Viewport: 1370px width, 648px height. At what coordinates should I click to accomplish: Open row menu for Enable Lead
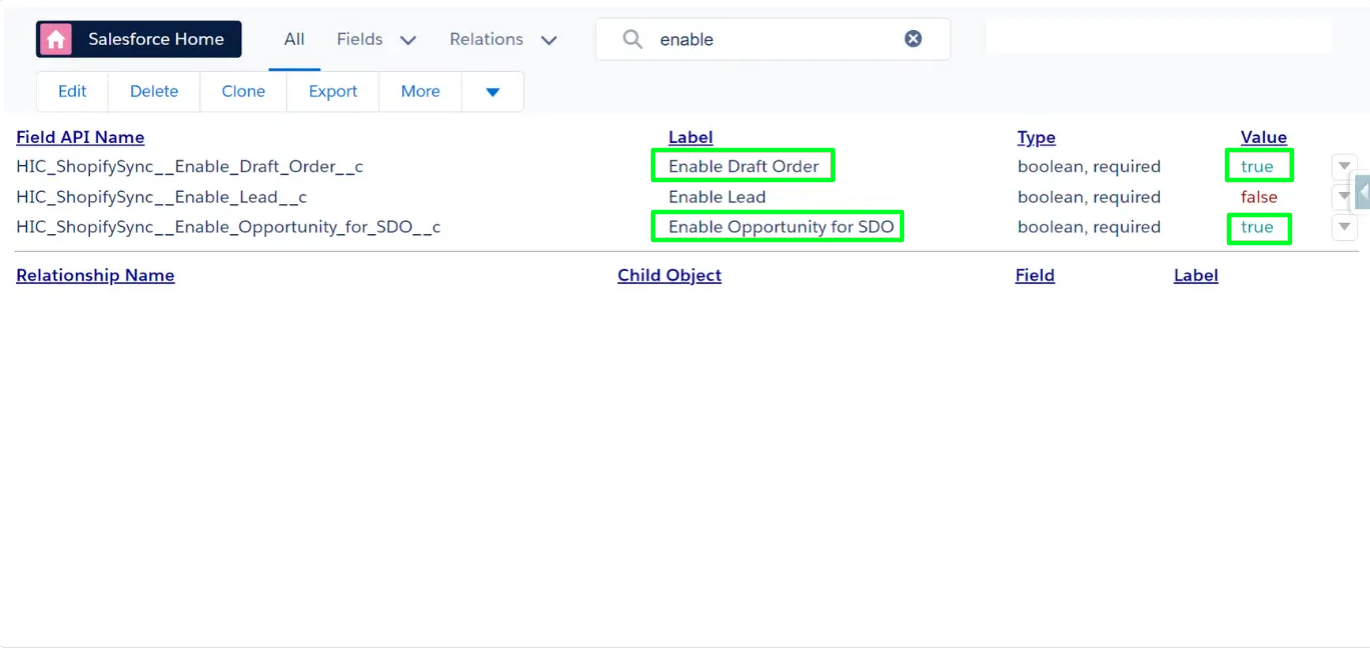(1344, 197)
